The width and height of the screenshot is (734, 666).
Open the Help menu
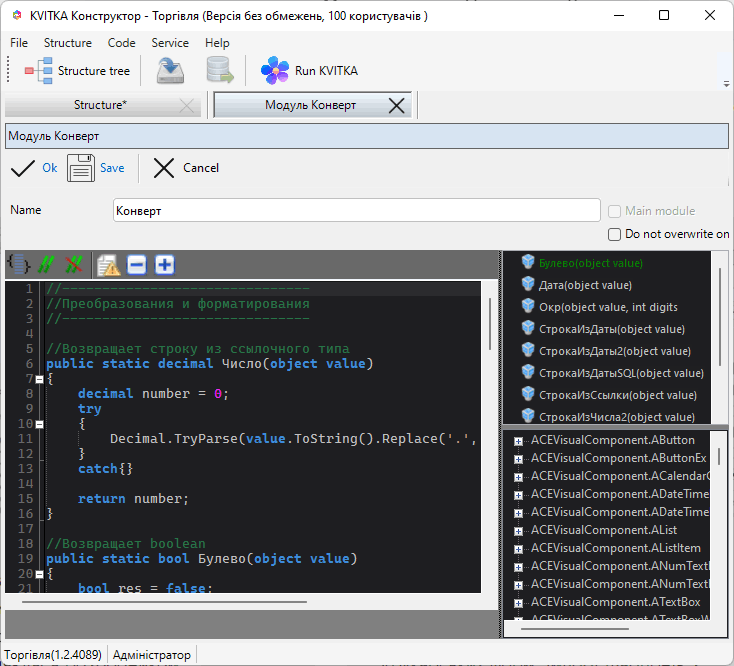coord(217,43)
